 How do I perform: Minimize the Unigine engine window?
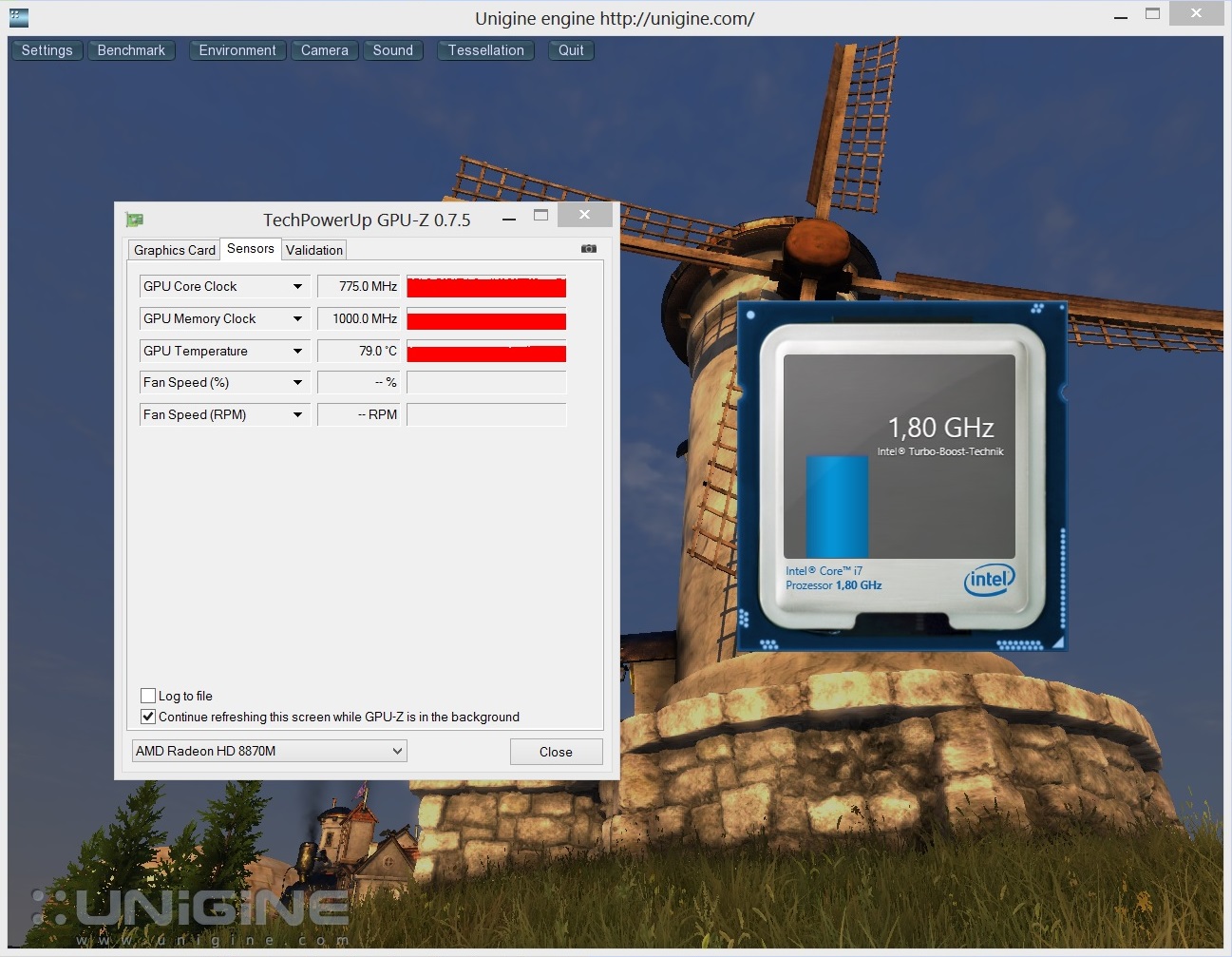[1121, 16]
